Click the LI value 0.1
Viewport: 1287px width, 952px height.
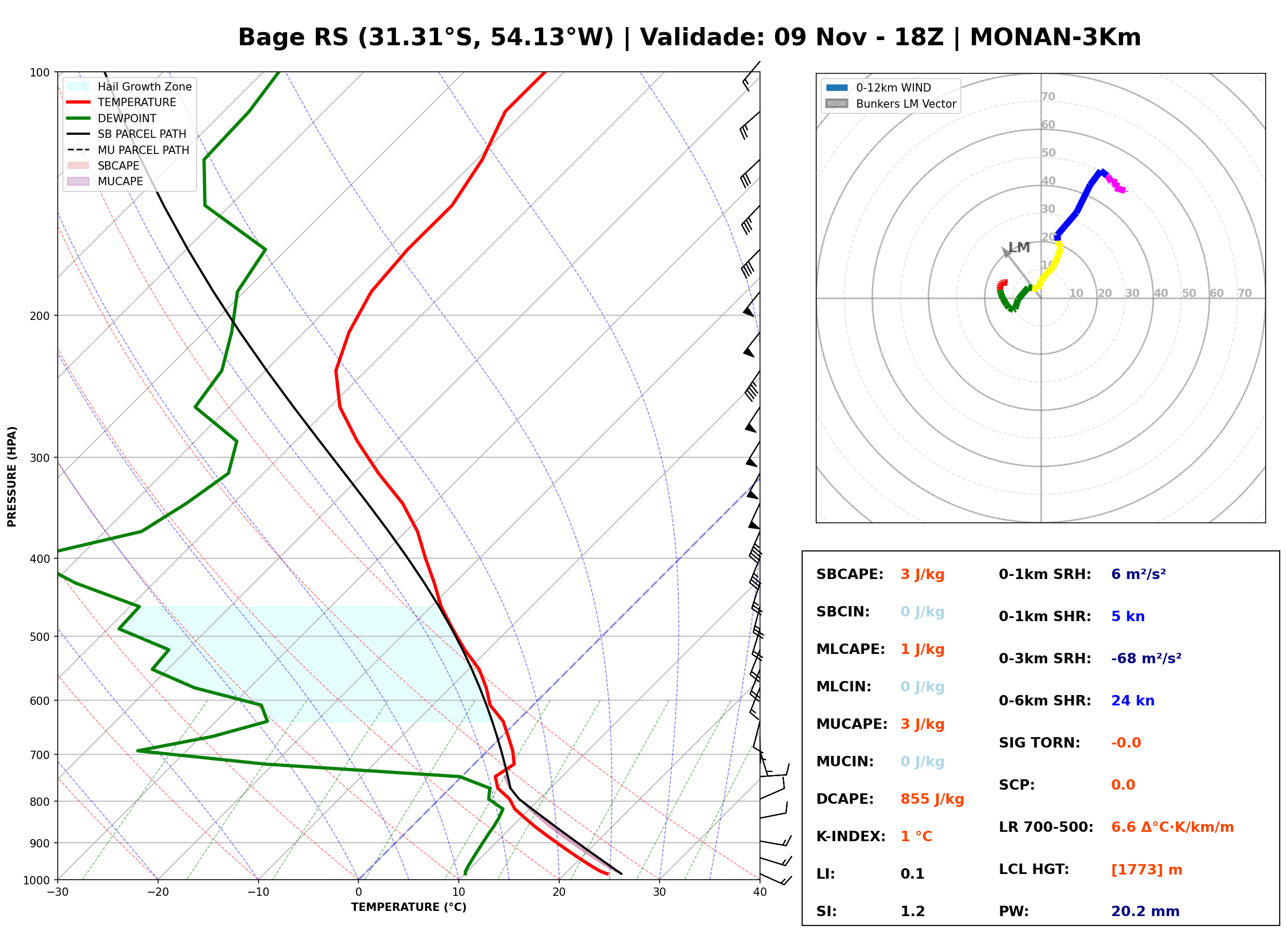(x=912, y=874)
